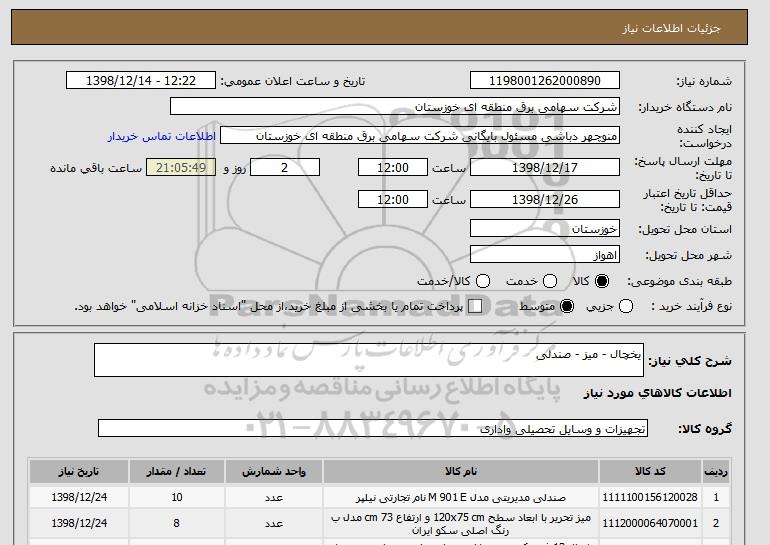
Task: Click the remaining days field showing 2
Action: [x=285, y=167]
